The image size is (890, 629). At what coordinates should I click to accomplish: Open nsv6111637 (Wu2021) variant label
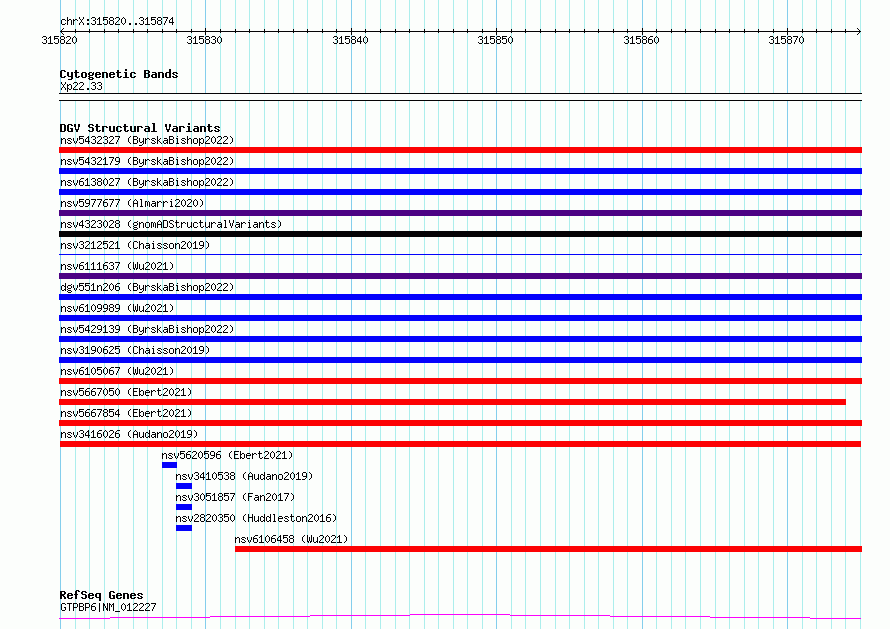point(117,266)
